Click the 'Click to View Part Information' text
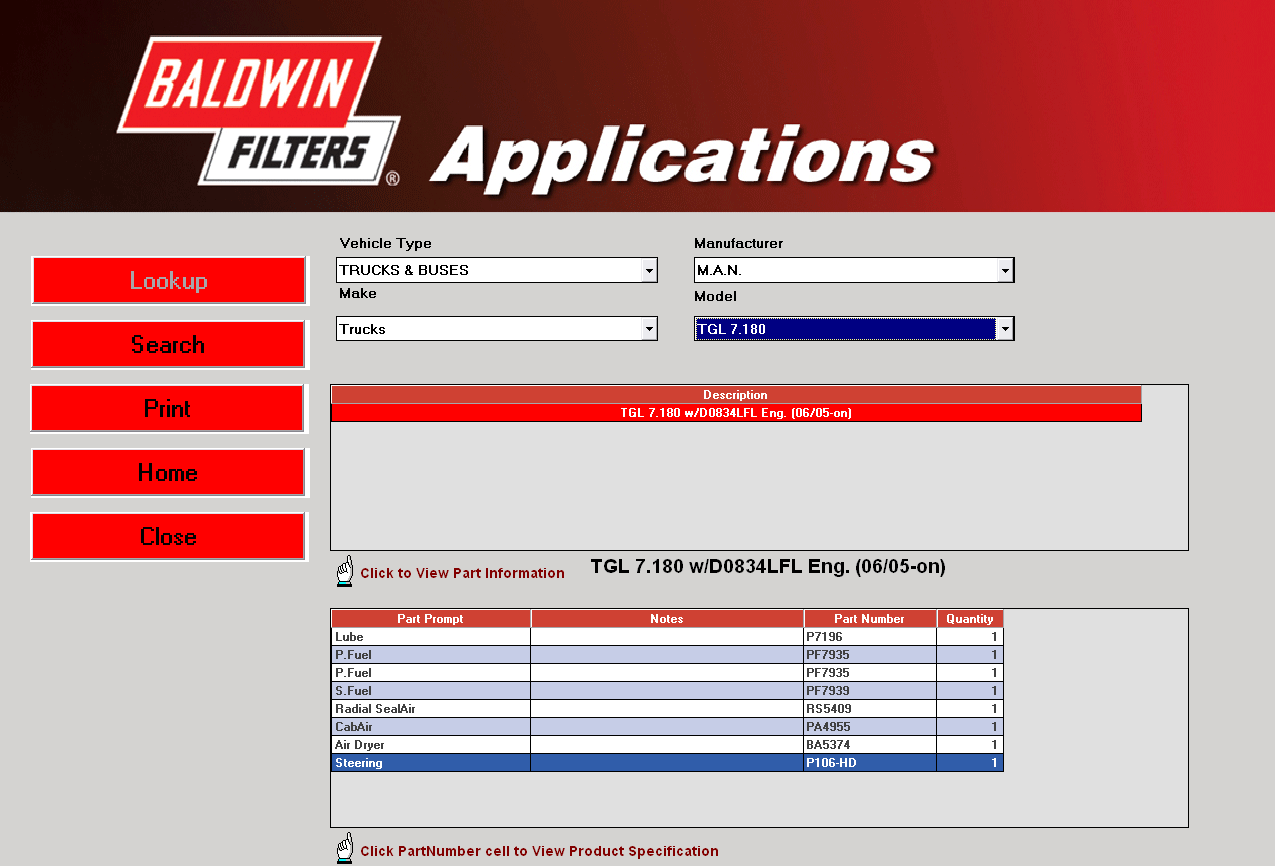 point(462,573)
